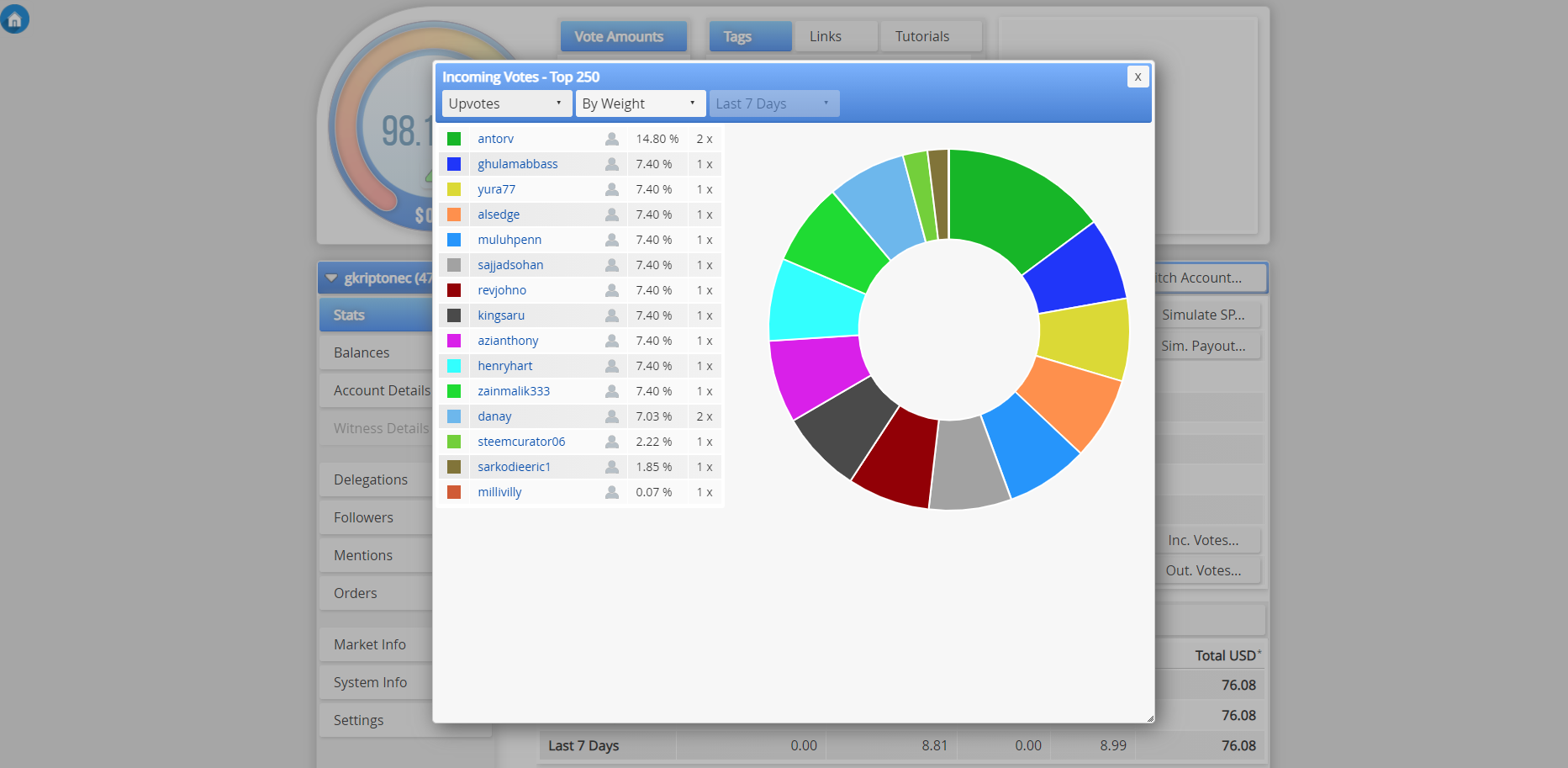Close the Incoming Votes dialog
The height and width of the screenshot is (768, 1568).
point(1138,77)
